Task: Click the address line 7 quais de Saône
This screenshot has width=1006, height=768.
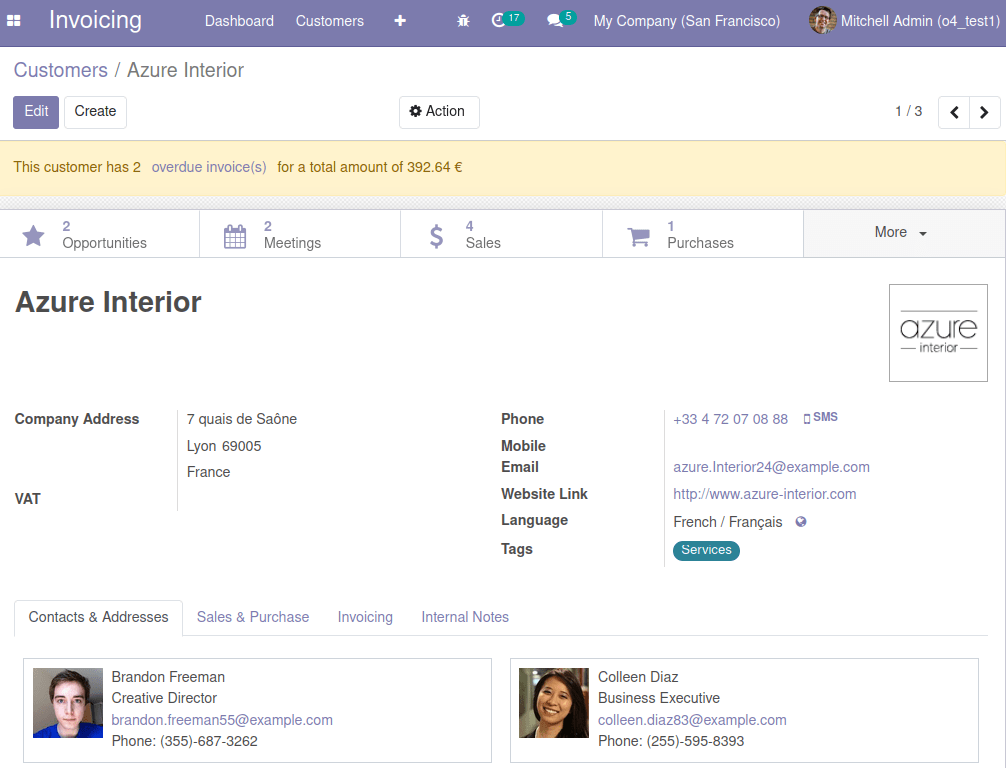Action: click(242, 419)
